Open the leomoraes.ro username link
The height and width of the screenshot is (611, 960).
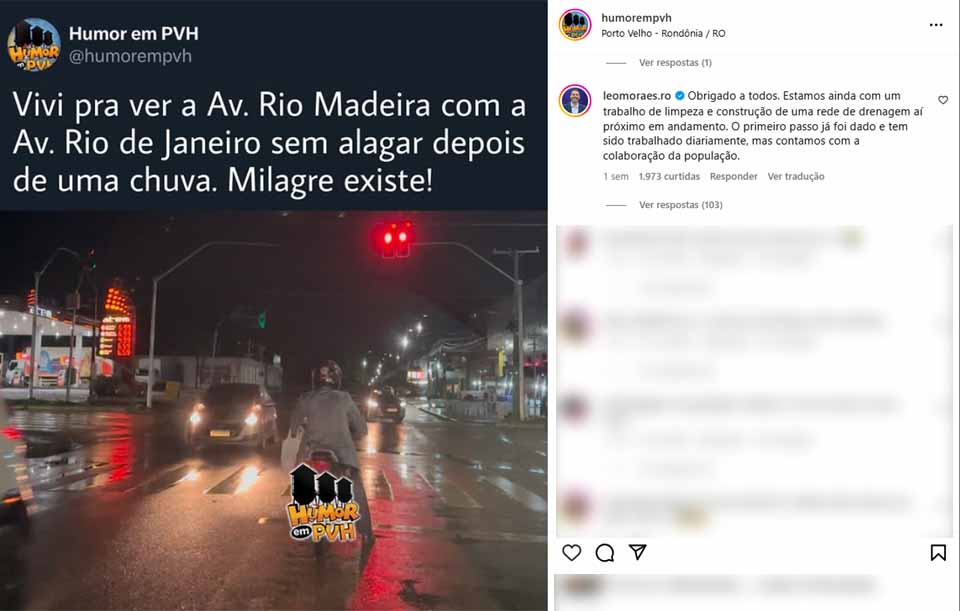(637, 96)
